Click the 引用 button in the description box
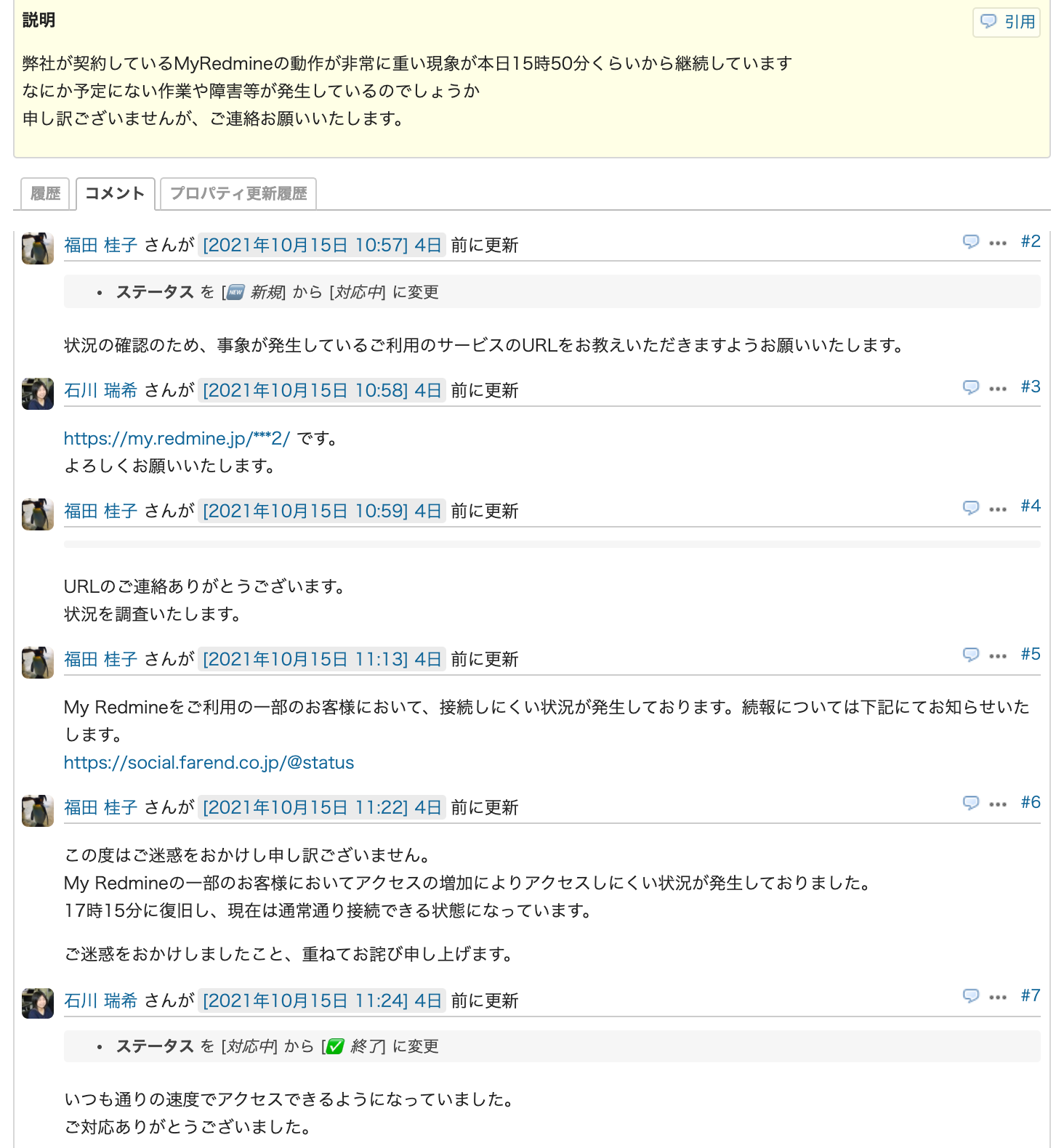 point(1007,22)
